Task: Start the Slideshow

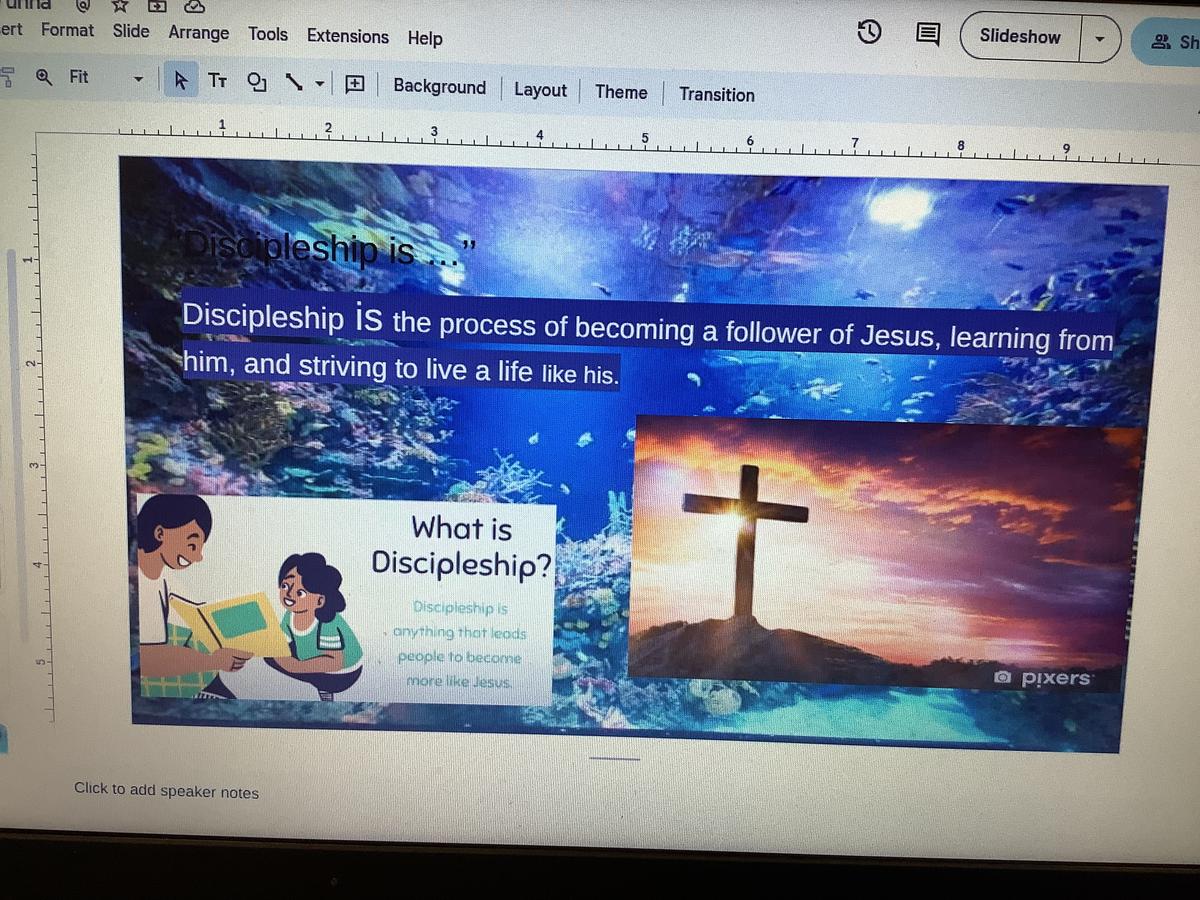Action: [1020, 36]
